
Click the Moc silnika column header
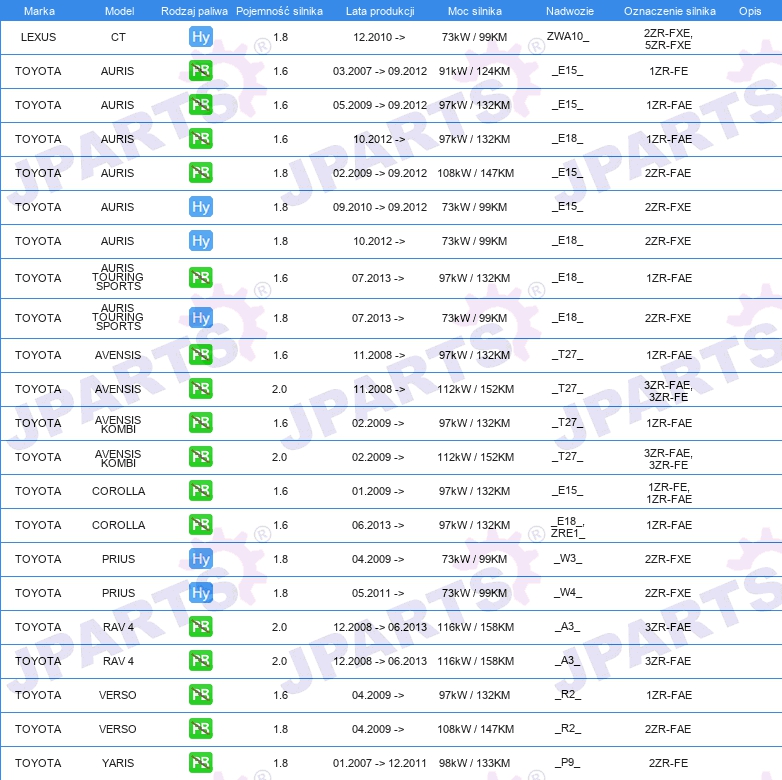475,11
